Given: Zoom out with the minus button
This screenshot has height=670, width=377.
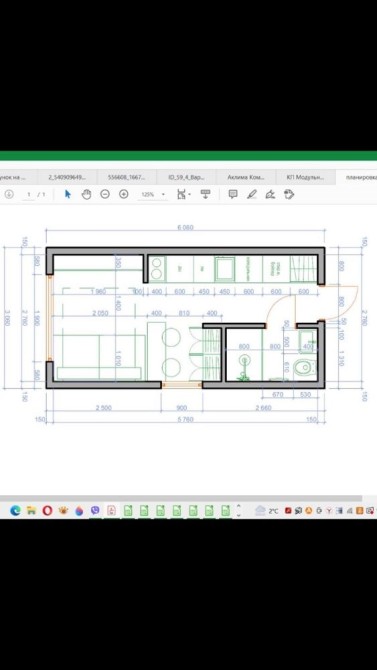Looking at the screenshot, I should (105, 194).
